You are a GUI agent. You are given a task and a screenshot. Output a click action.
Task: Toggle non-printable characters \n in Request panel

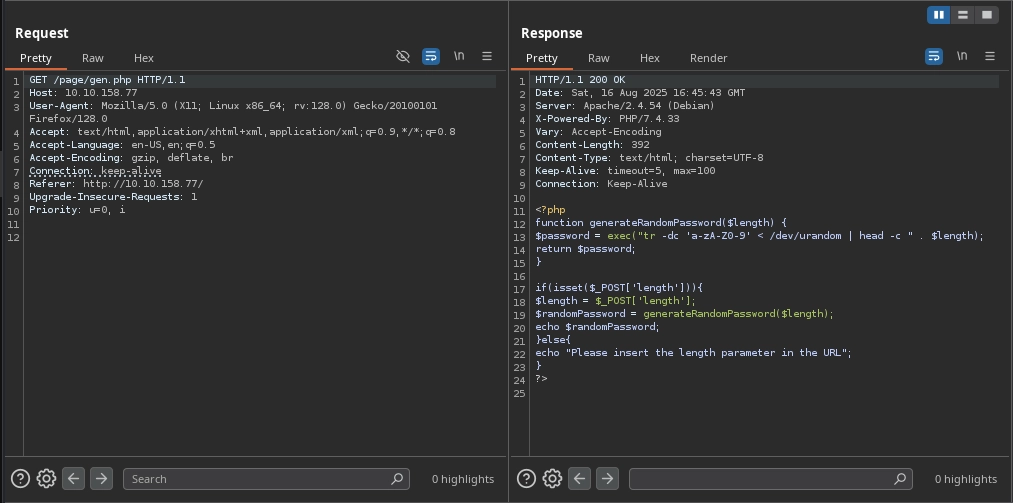(459, 57)
